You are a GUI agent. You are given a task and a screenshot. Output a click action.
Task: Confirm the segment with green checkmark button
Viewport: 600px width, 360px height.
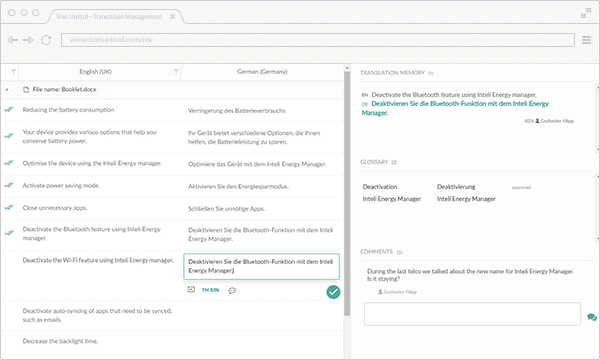[x=333, y=292]
